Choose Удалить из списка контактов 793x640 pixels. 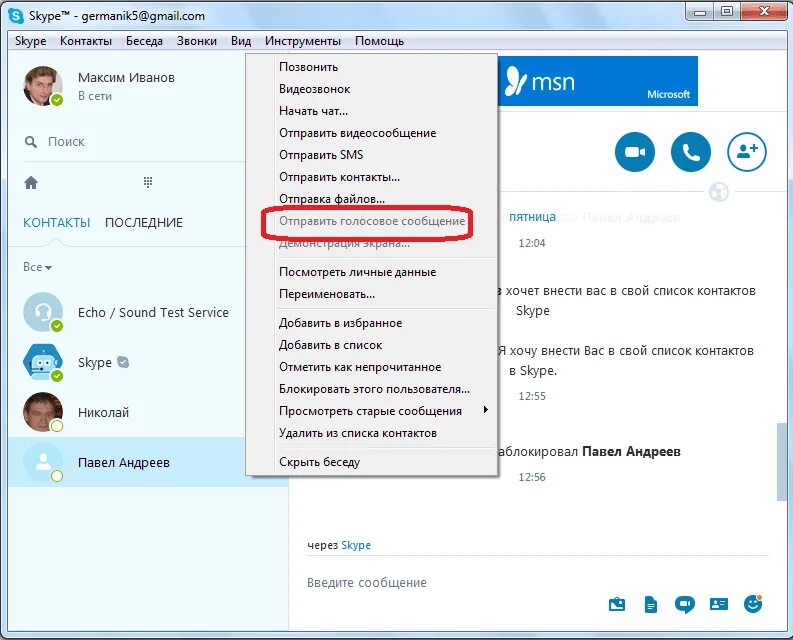click(x=372, y=433)
